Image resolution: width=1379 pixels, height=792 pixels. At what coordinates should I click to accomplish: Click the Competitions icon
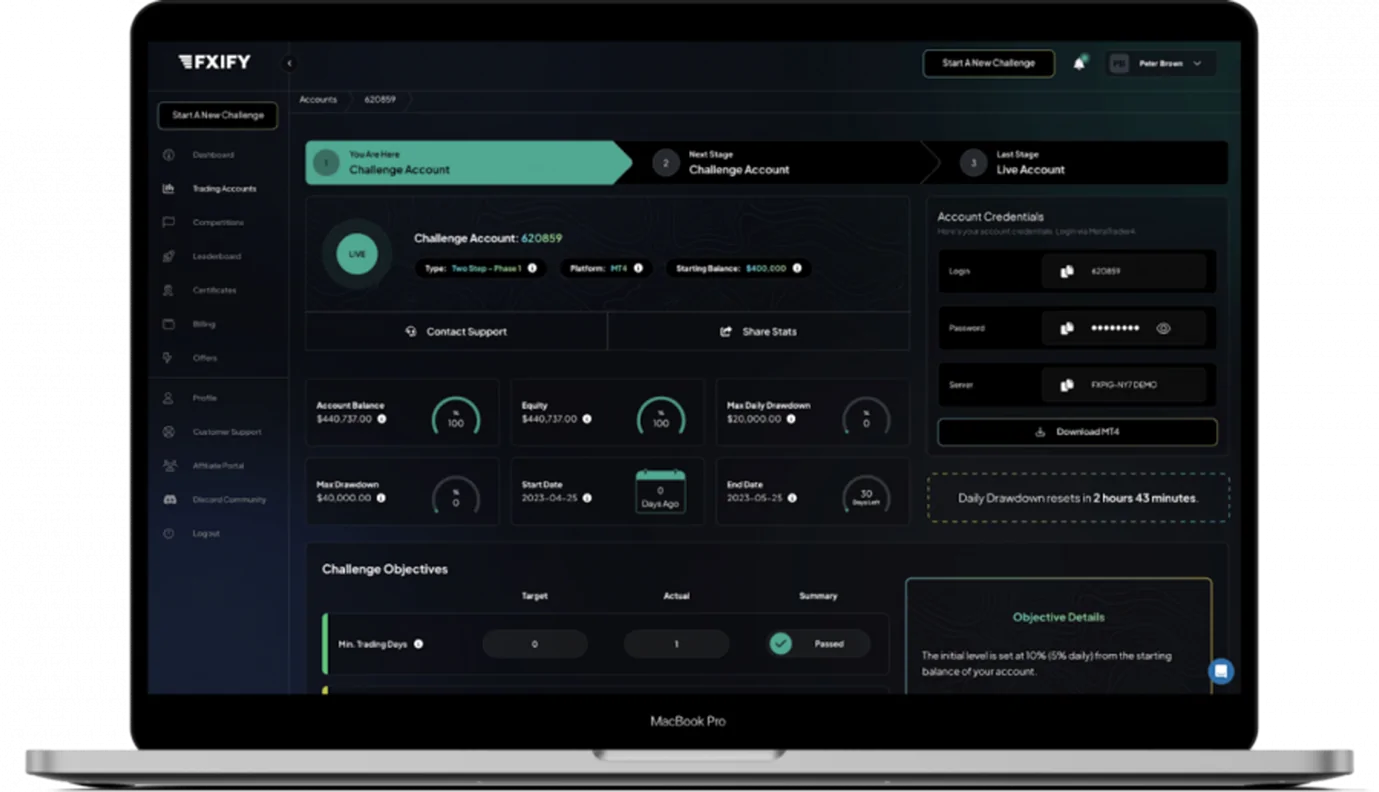168,222
